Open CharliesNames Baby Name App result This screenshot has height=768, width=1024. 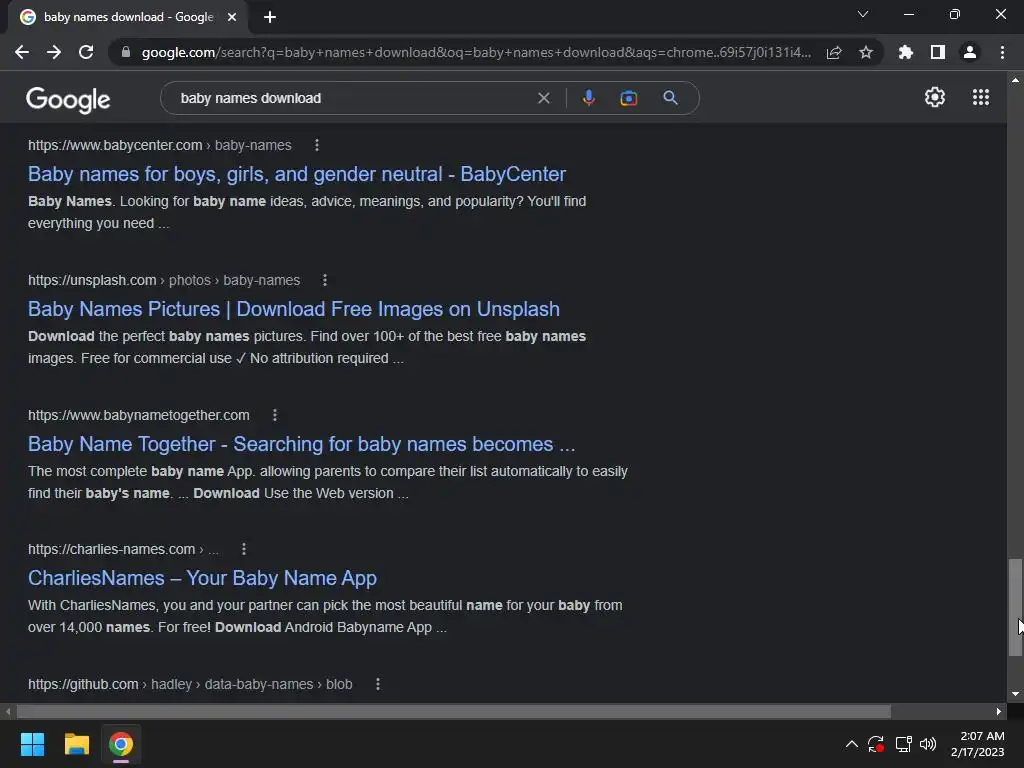pyautogui.click(x=202, y=578)
